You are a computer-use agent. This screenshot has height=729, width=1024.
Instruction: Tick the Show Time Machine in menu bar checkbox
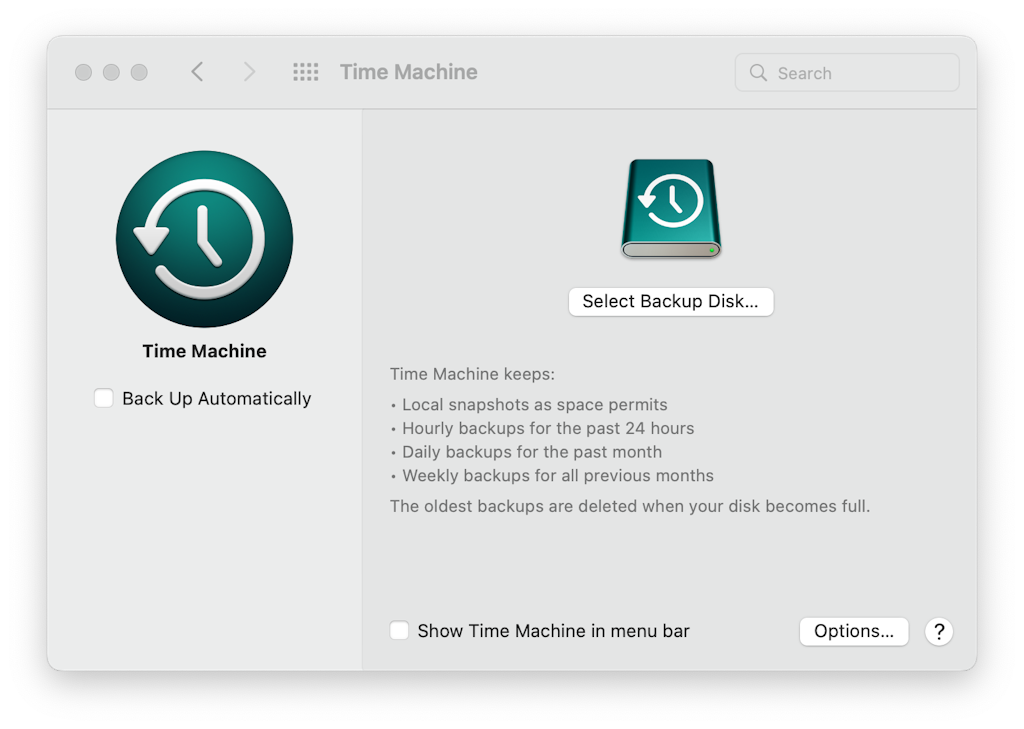tap(399, 631)
